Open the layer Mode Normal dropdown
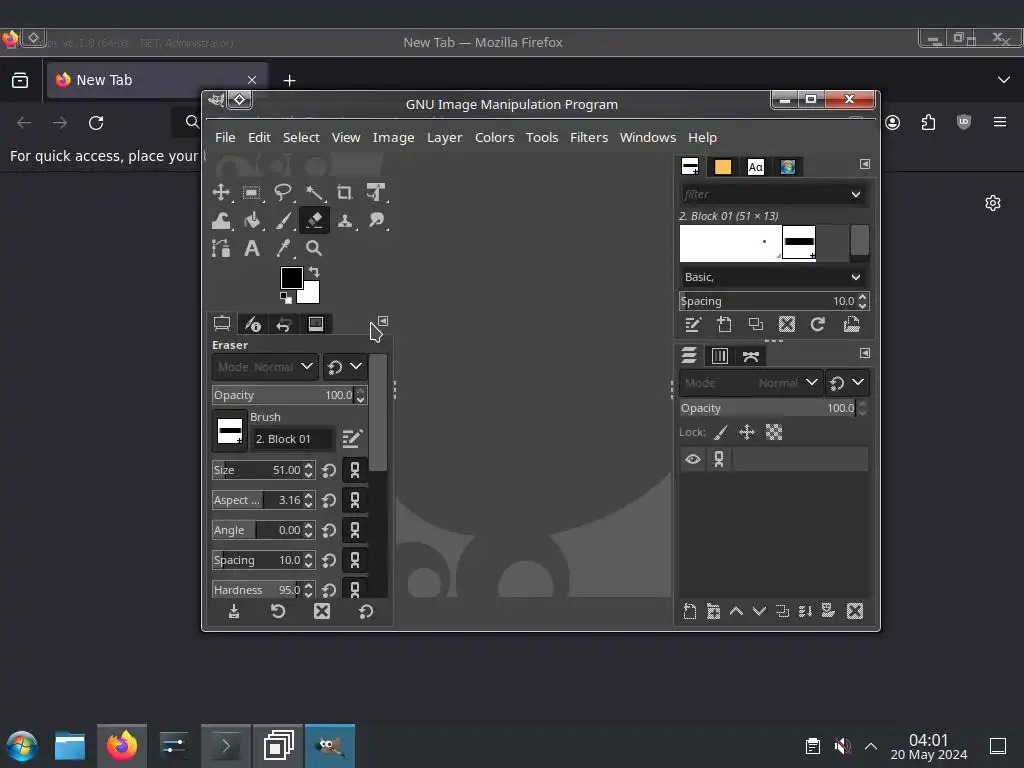Screen dimensions: 1024x768 (x=750, y=383)
